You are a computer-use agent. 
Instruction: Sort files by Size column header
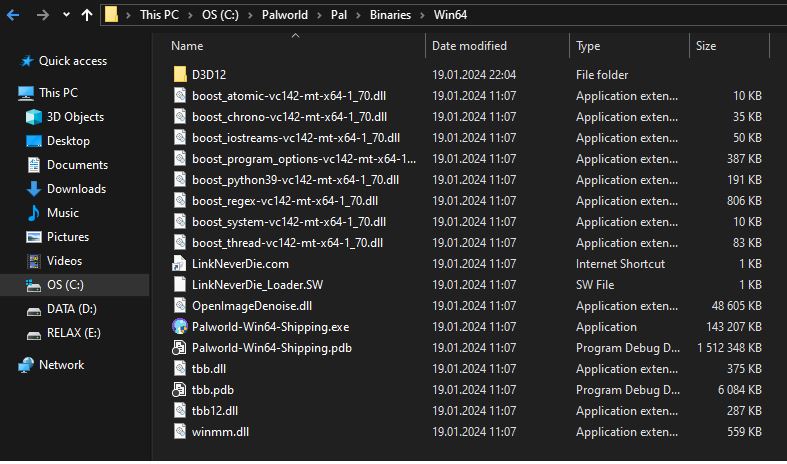[706, 46]
